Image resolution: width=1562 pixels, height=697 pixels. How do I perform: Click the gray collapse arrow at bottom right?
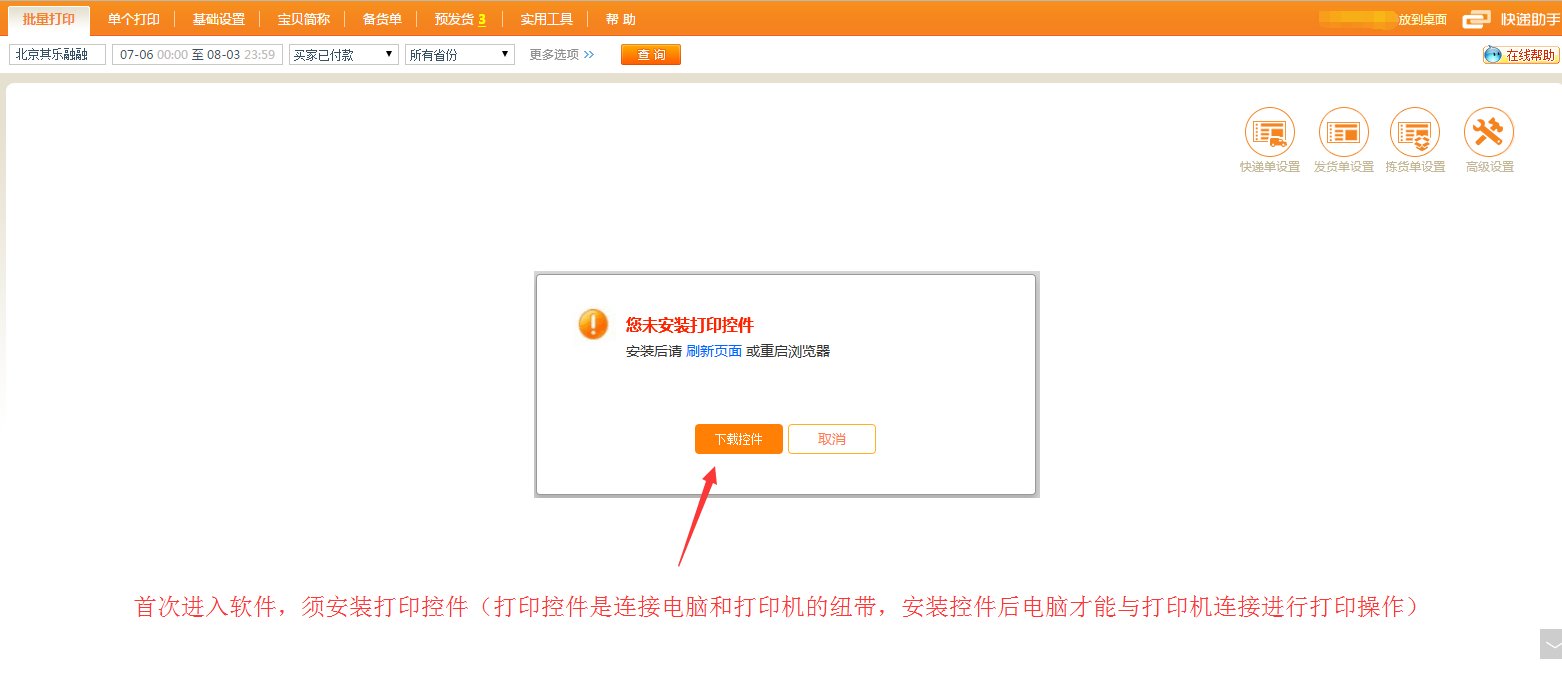point(1550,644)
